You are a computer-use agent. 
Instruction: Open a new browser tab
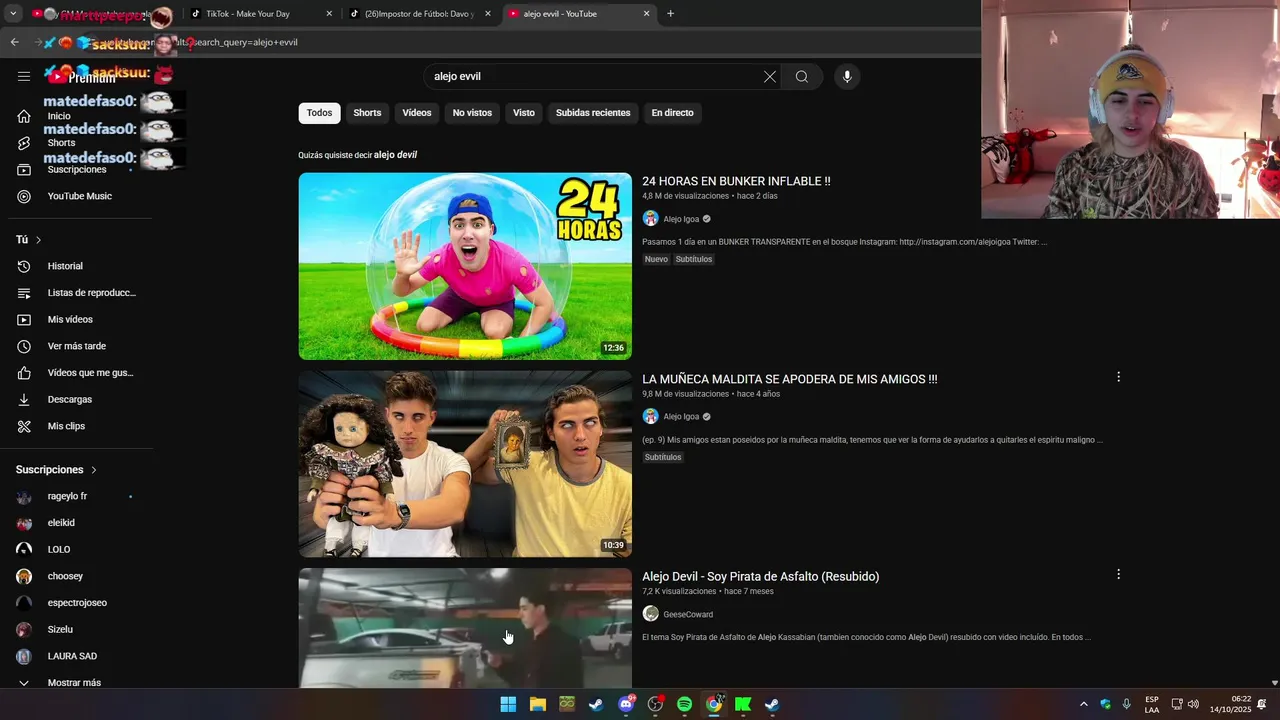[670, 14]
